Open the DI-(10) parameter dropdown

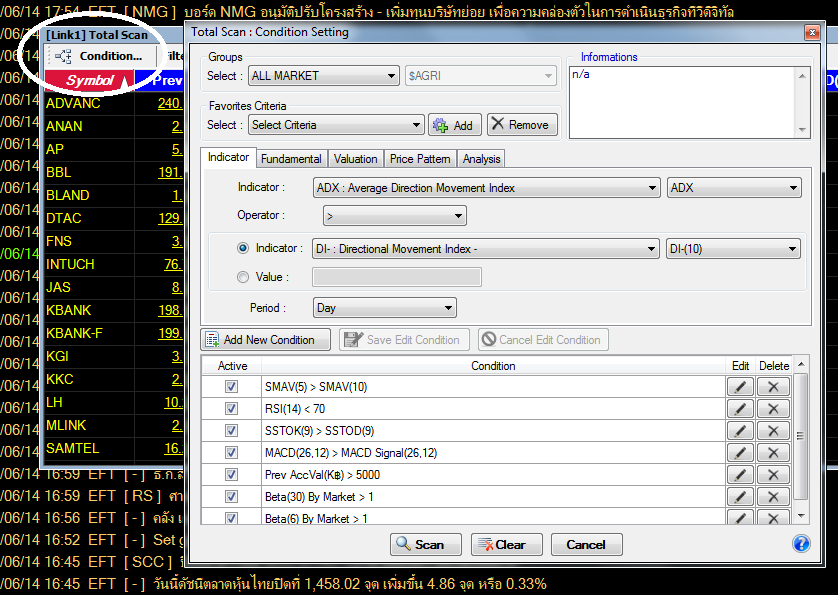(x=733, y=249)
